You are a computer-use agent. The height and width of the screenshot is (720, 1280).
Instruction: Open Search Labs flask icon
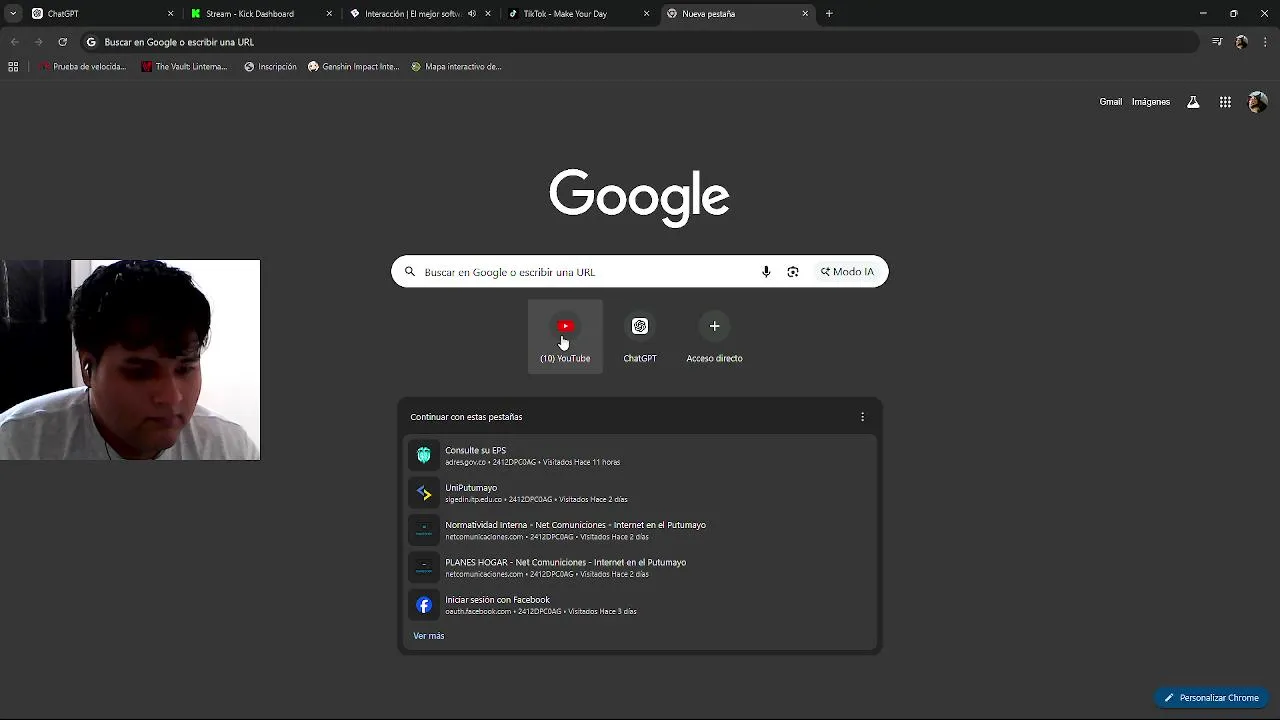click(x=1193, y=102)
